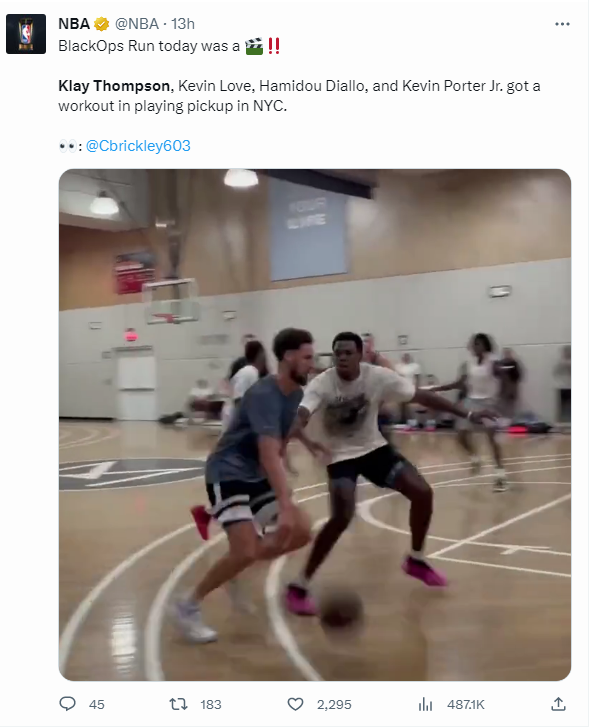Image resolution: width=590 pixels, height=727 pixels.
Task: Like the tweet with the heart icon
Action: [295, 704]
